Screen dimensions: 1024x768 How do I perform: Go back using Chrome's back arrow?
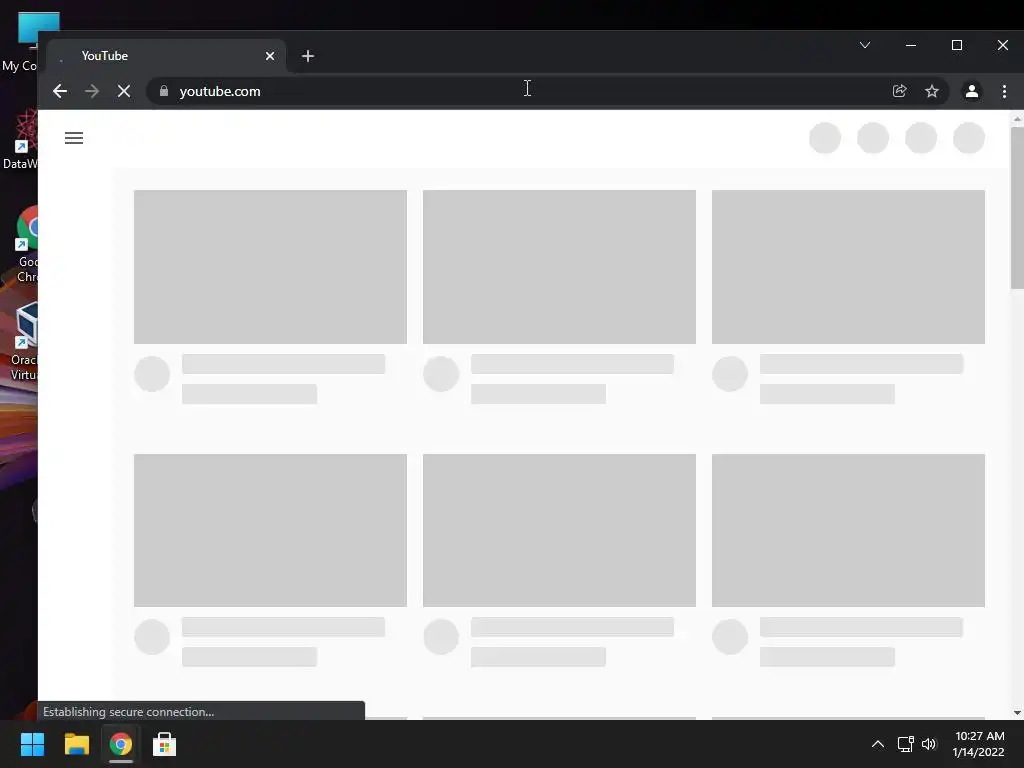point(60,91)
